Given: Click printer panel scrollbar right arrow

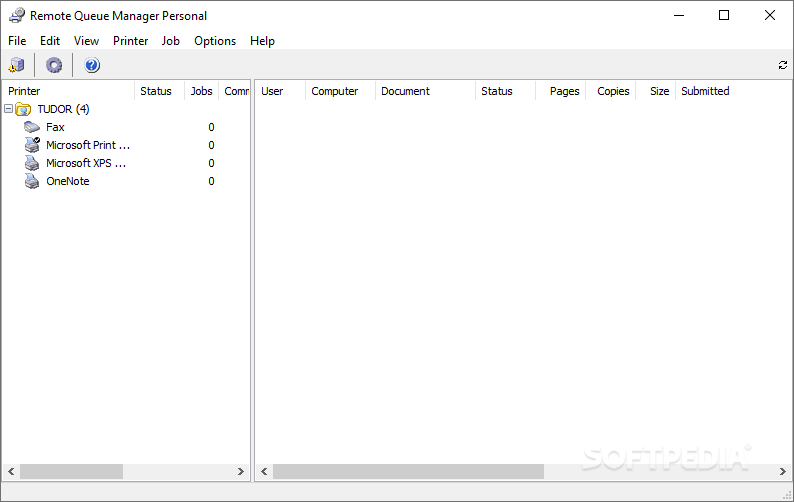Looking at the screenshot, I should (x=241, y=472).
